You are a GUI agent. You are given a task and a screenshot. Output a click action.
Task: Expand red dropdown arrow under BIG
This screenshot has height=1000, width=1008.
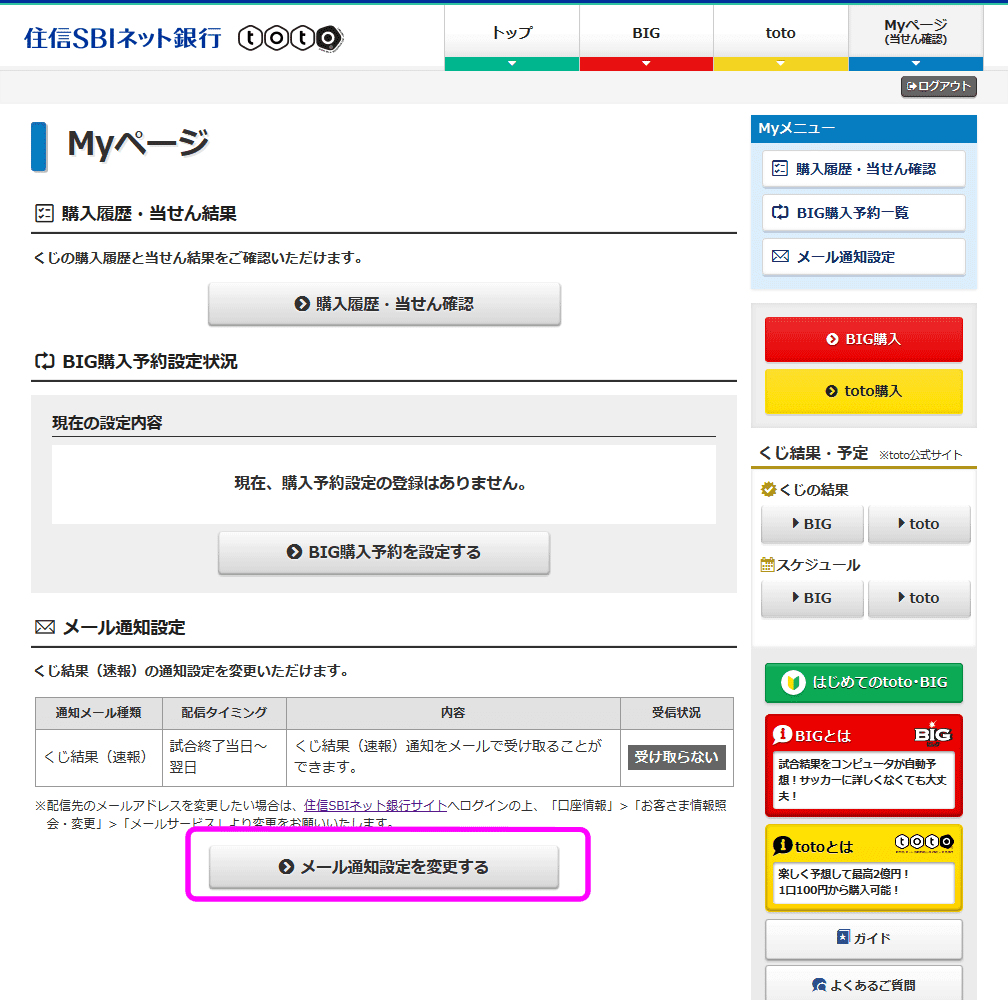coord(646,64)
